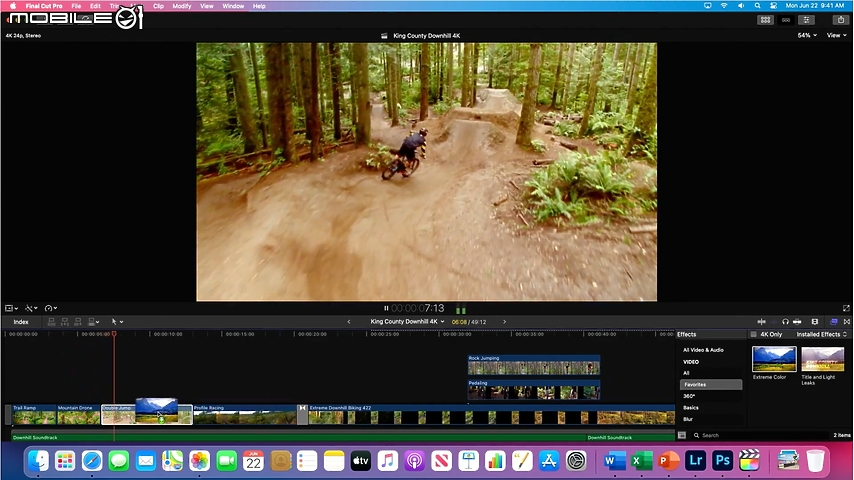Toggle video and audio skimming
The height and width of the screenshot is (480, 854).
tap(761, 322)
